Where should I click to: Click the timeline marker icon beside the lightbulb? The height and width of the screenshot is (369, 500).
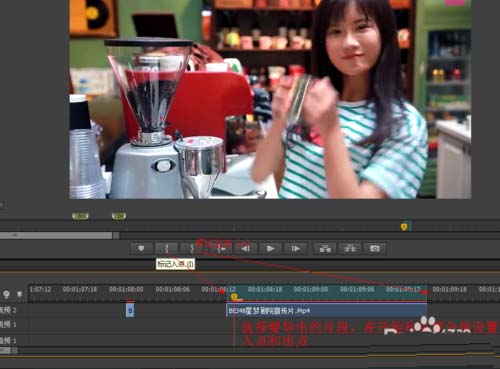[19, 294]
